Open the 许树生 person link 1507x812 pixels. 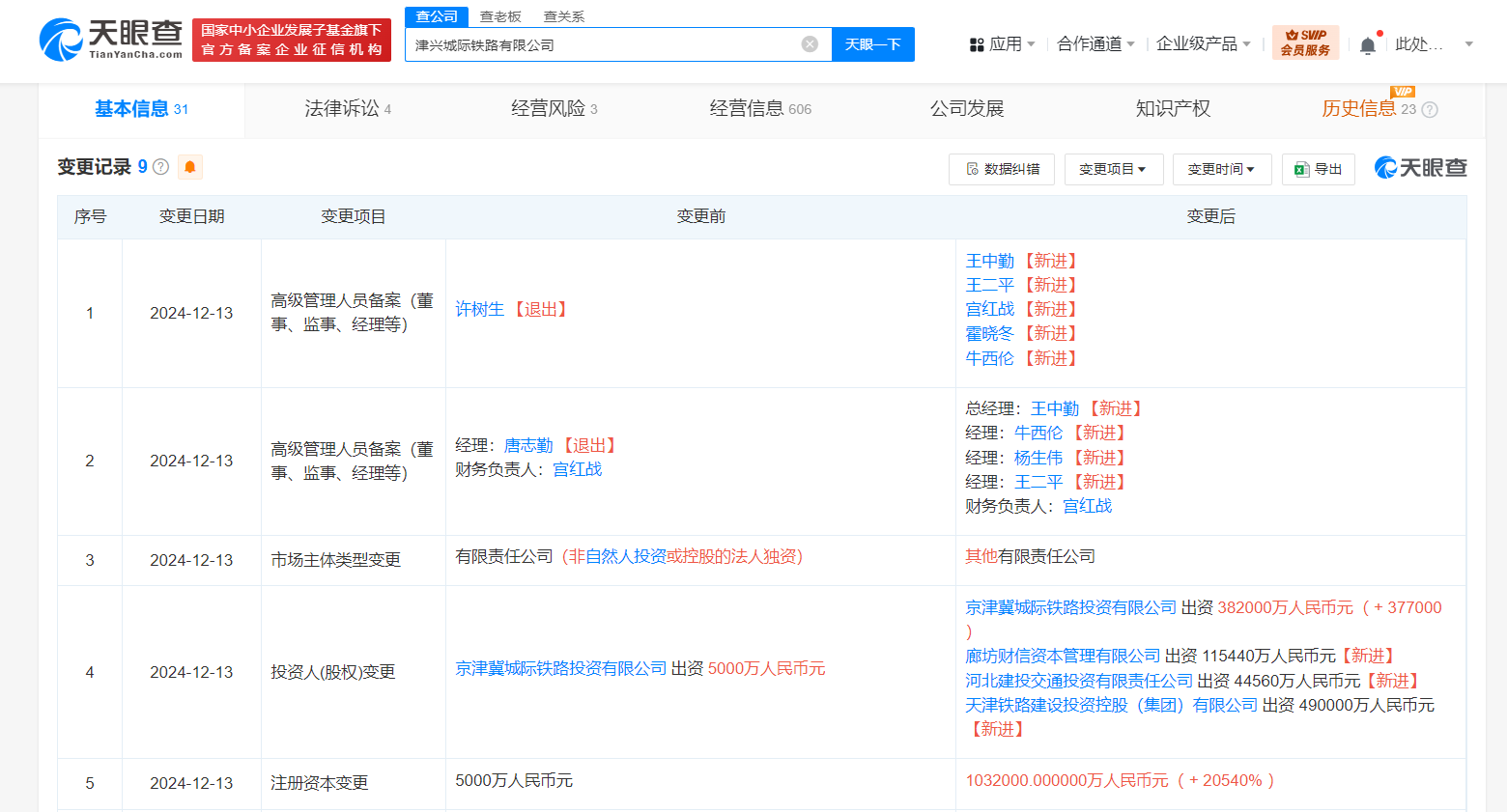point(479,309)
